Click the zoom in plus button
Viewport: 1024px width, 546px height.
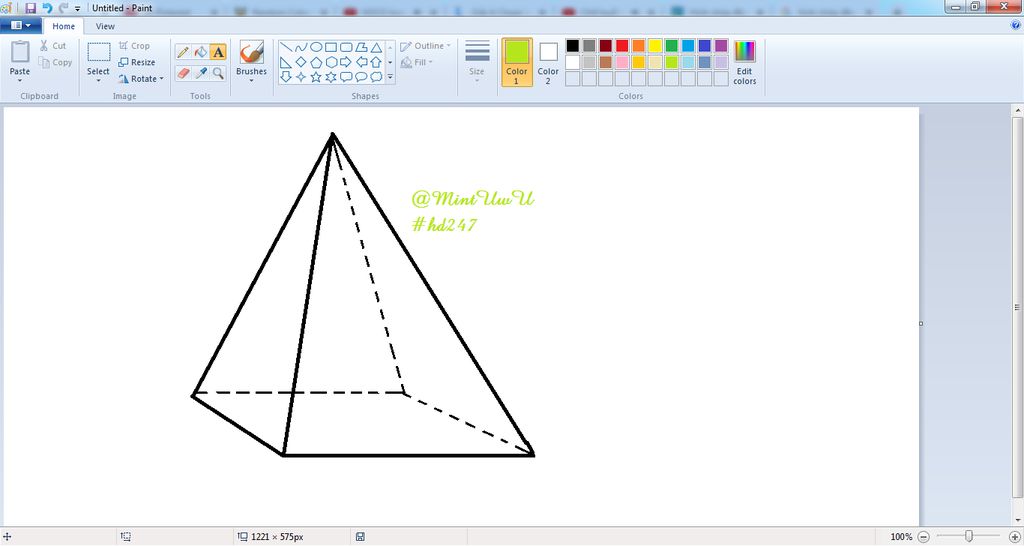[1014, 536]
